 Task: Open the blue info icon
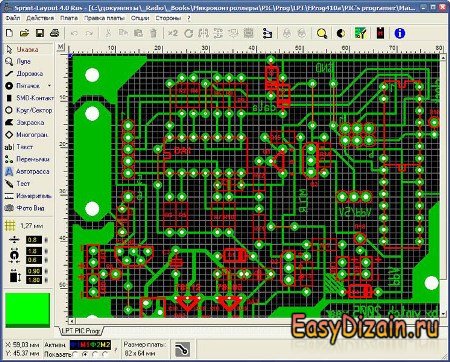399,33
